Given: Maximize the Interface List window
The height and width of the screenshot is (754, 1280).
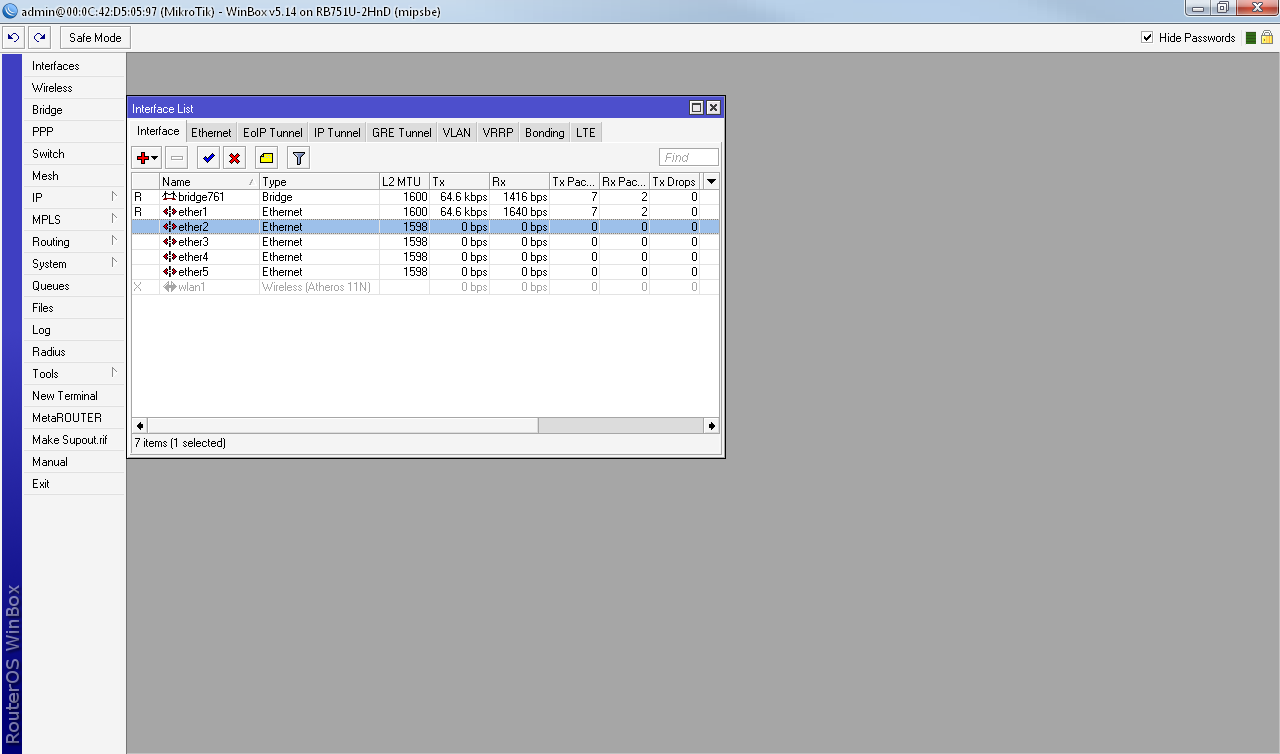Looking at the screenshot, I should 696,108.
